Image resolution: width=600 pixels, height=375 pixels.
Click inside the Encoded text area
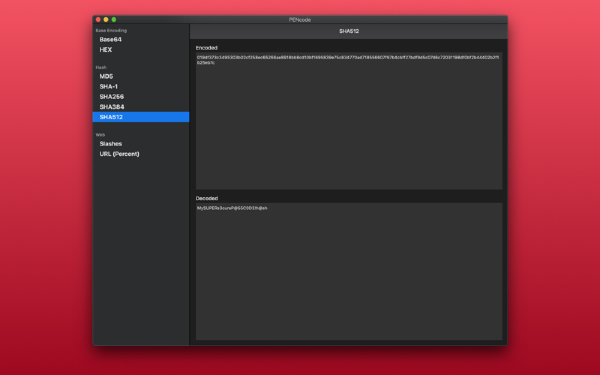point(349,121)
